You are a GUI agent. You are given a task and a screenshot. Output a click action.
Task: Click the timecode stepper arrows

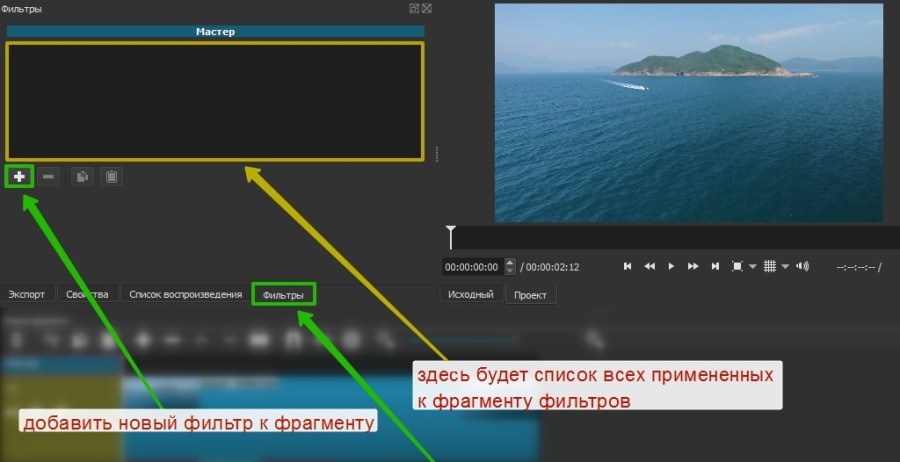click(510, 267)
